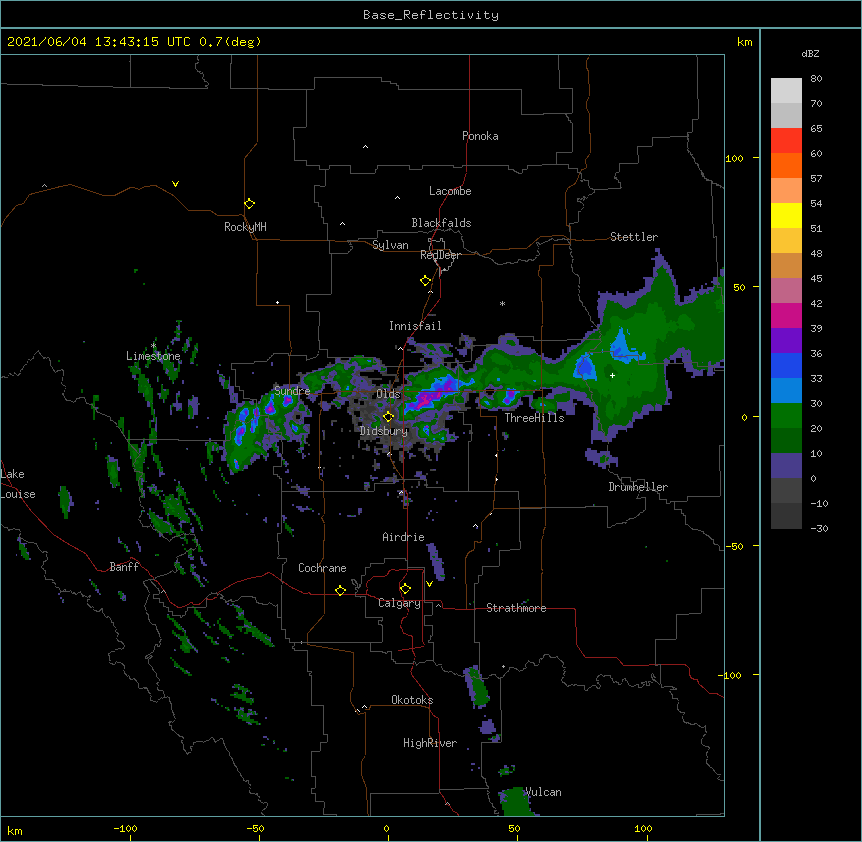Click the Banff label
This screenshot has width=862, height=842.
[x=124, y=567]
